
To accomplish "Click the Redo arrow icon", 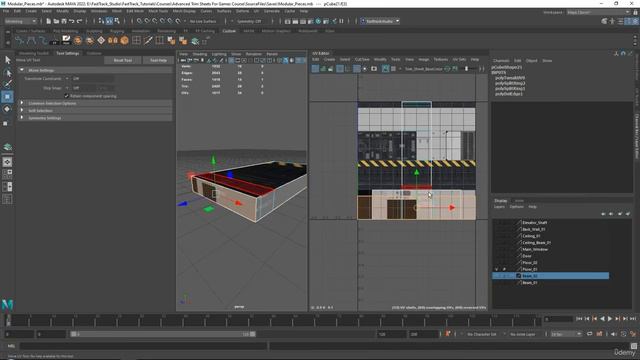I will pyautogui.click(x=80, y=21).
